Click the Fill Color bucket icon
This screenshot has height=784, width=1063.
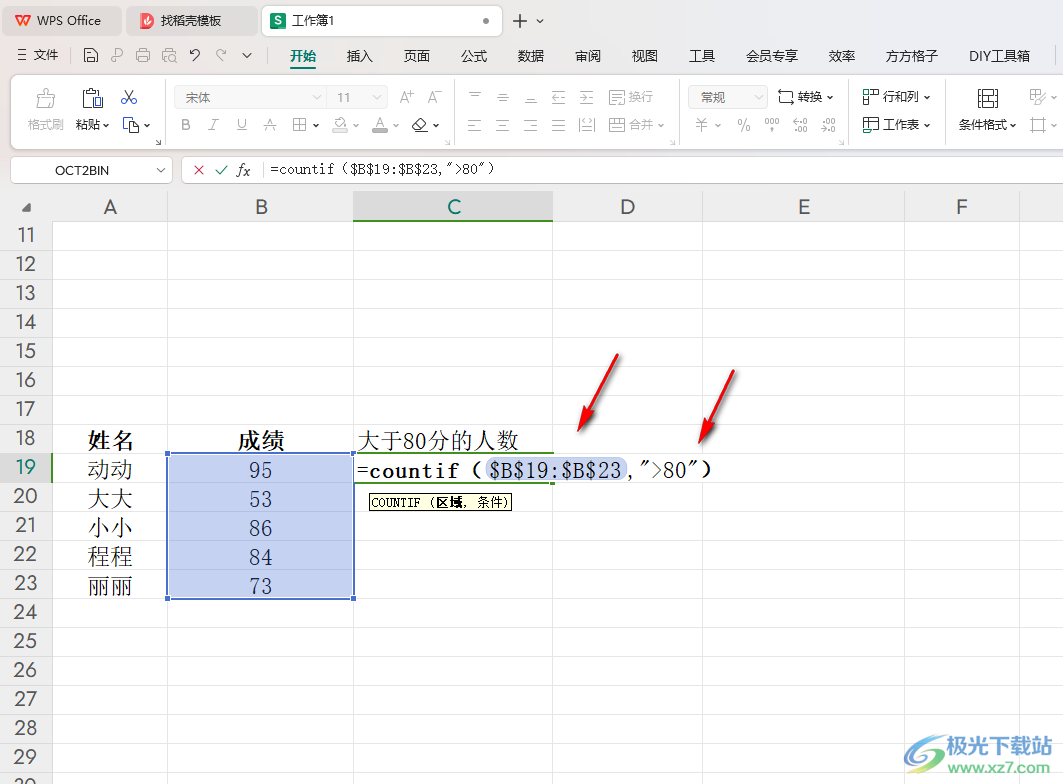(x=340, y=125)
